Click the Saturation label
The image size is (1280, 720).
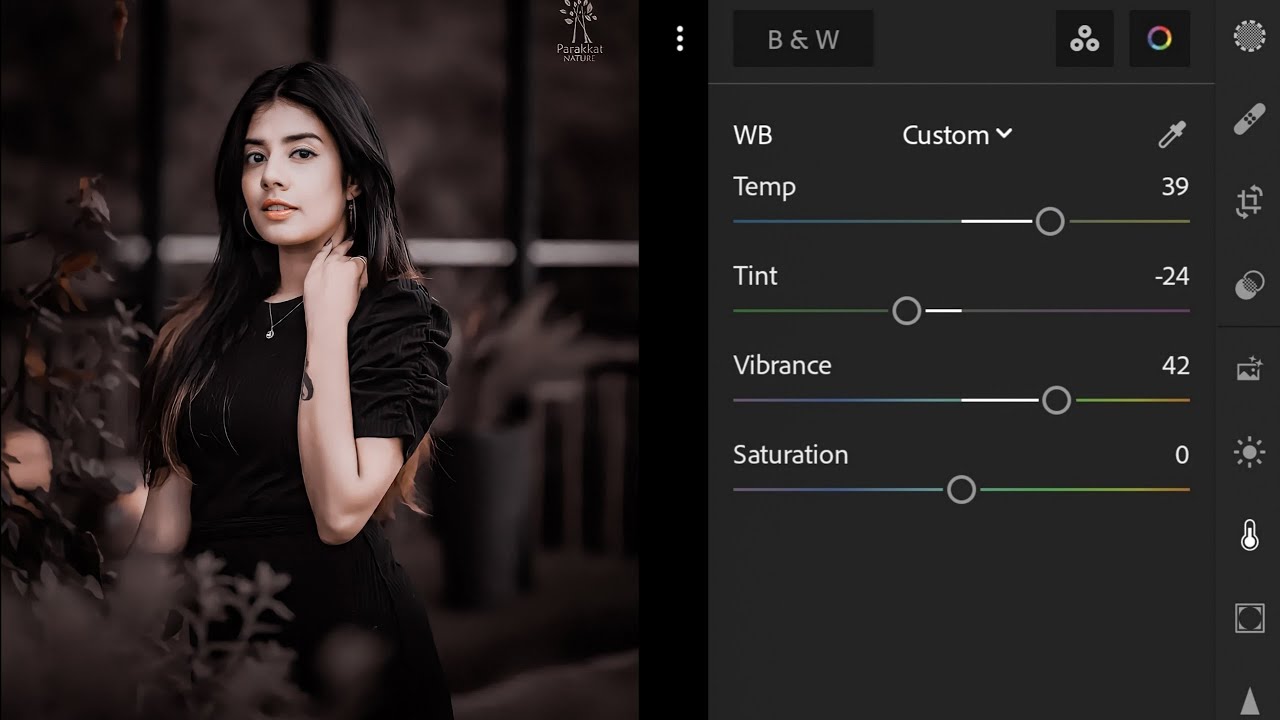pos(790,455)
